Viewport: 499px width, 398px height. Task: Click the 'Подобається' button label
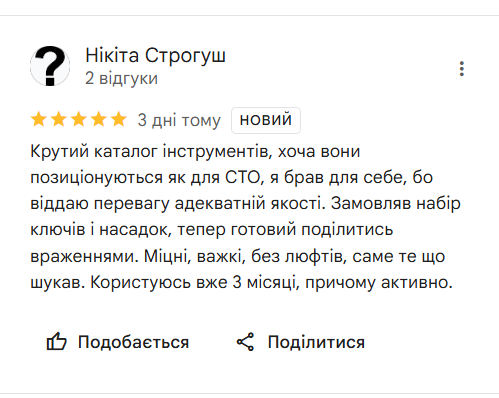coord(133,342)
